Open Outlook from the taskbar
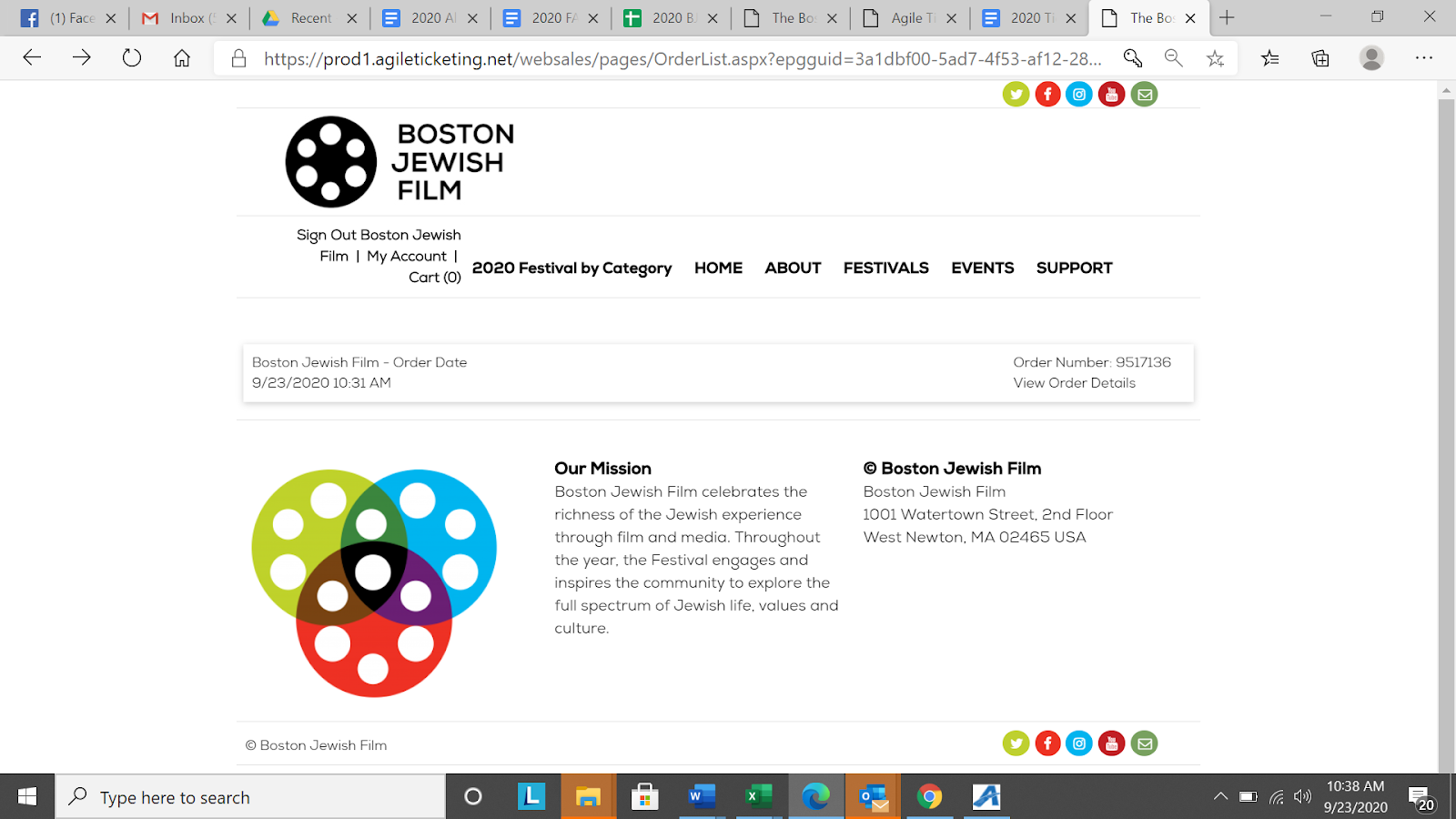Screen dimensions: 1456x819 coord(873,797)
